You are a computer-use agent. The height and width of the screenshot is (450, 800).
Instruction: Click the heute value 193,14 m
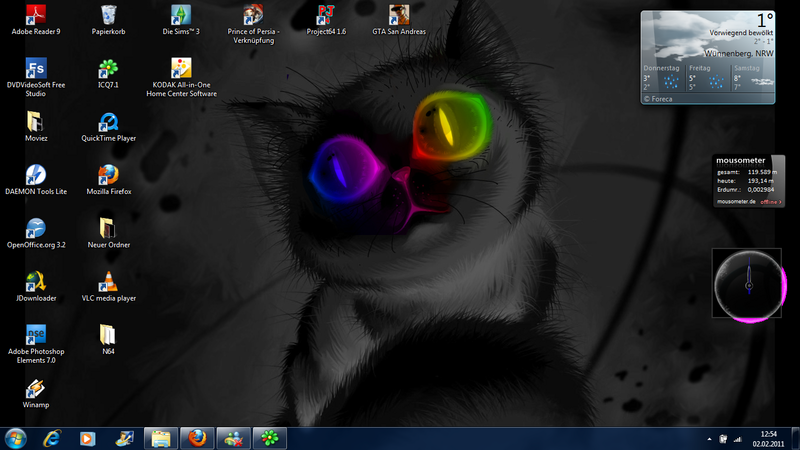pos(761,181)
